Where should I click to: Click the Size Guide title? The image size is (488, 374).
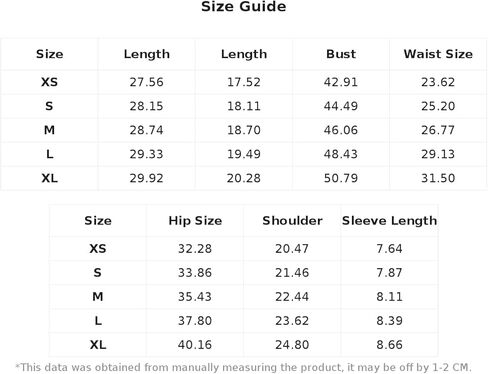tap(244, 7)
